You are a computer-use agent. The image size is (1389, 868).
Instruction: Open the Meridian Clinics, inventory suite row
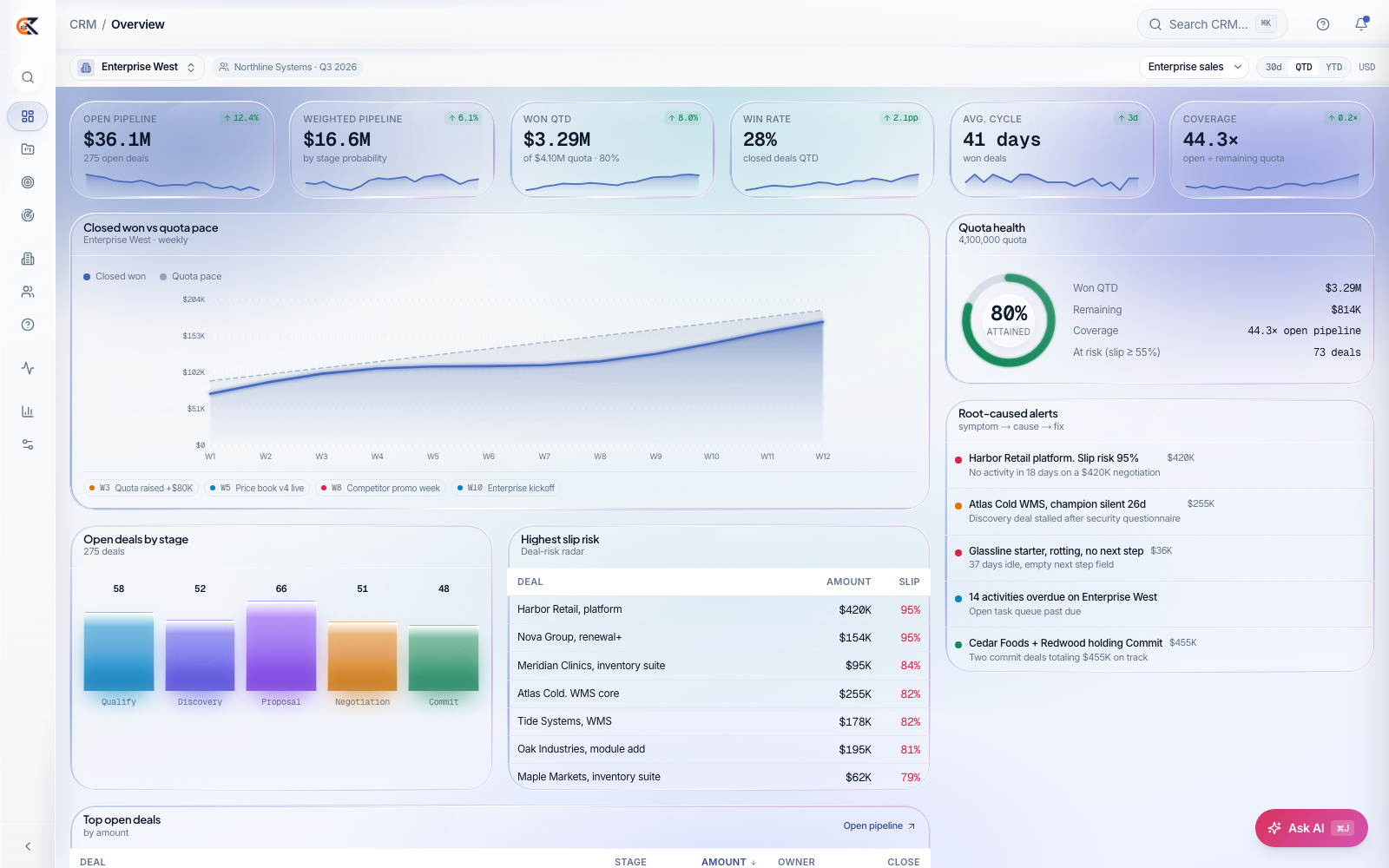719,666
